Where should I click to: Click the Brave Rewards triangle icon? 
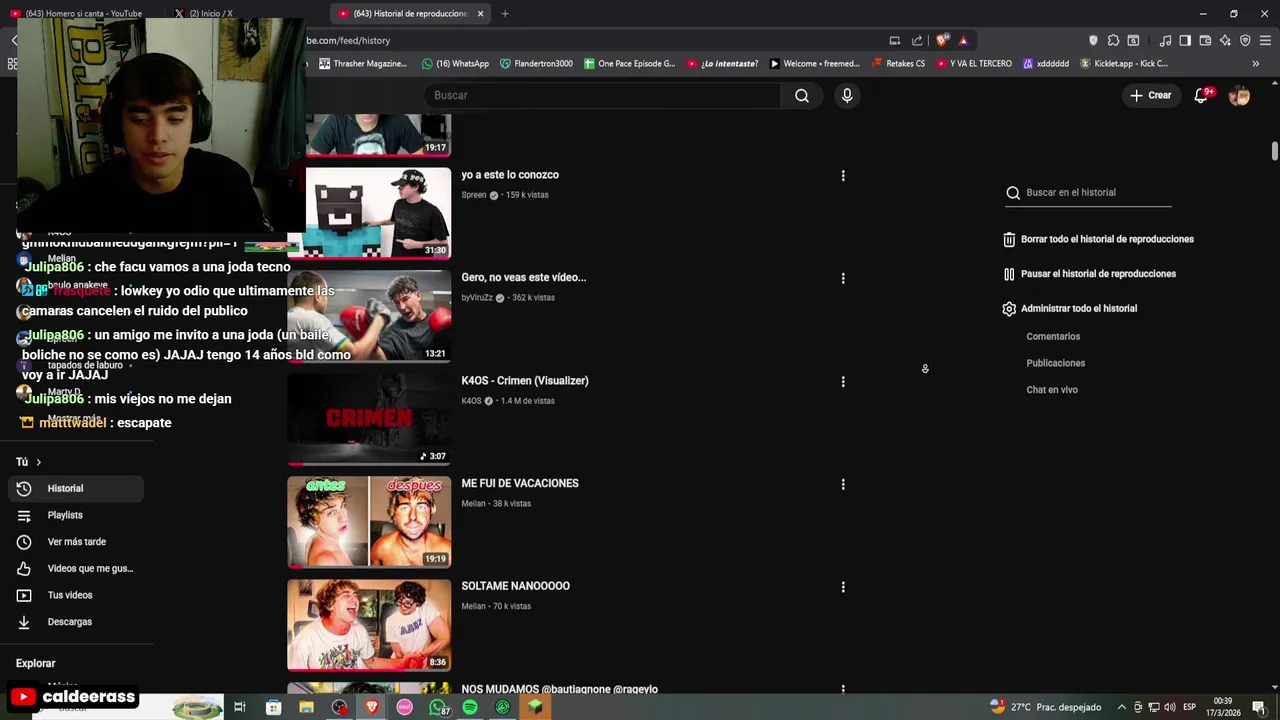[963, 41]
